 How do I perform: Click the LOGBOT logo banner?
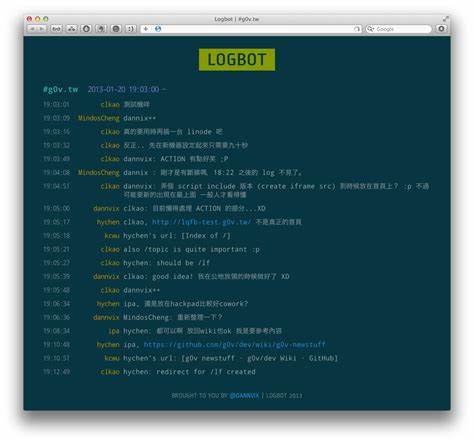click(x=237, y=60)
